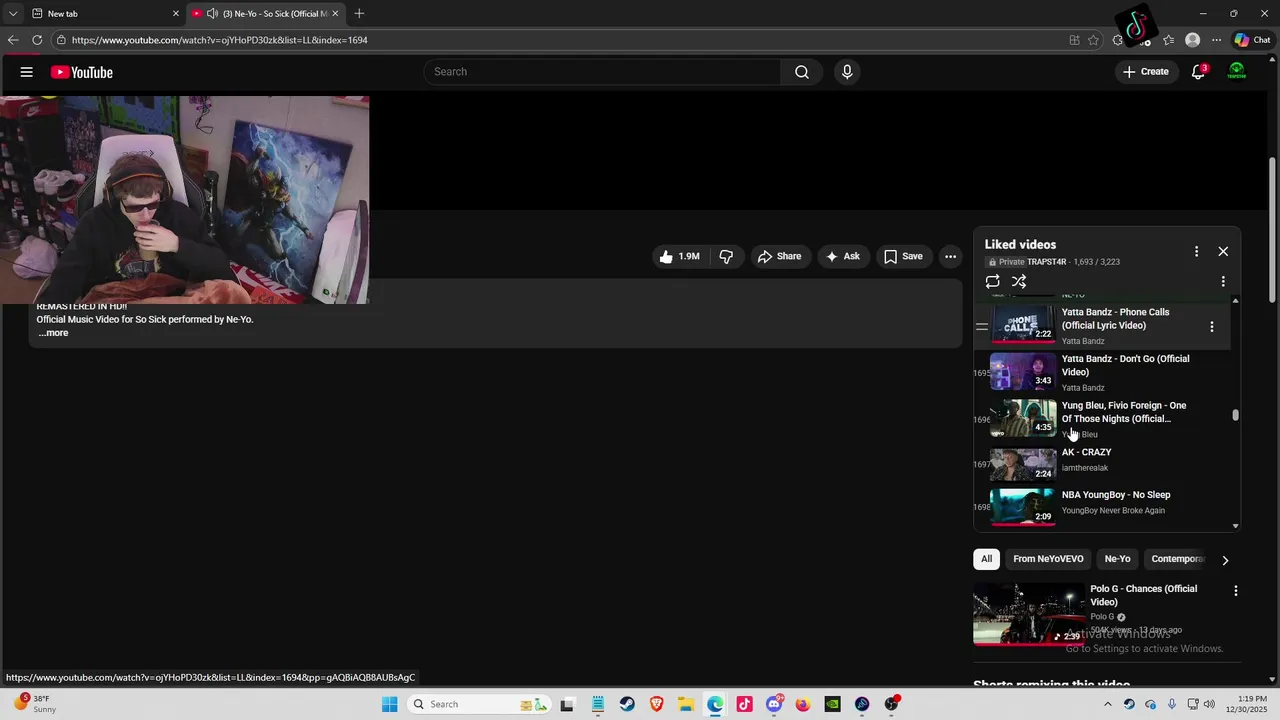This screenshot has width=1280, height=720.
Task: Expand description with ...more
Action: pyautogui.click(x=53, y=333)
